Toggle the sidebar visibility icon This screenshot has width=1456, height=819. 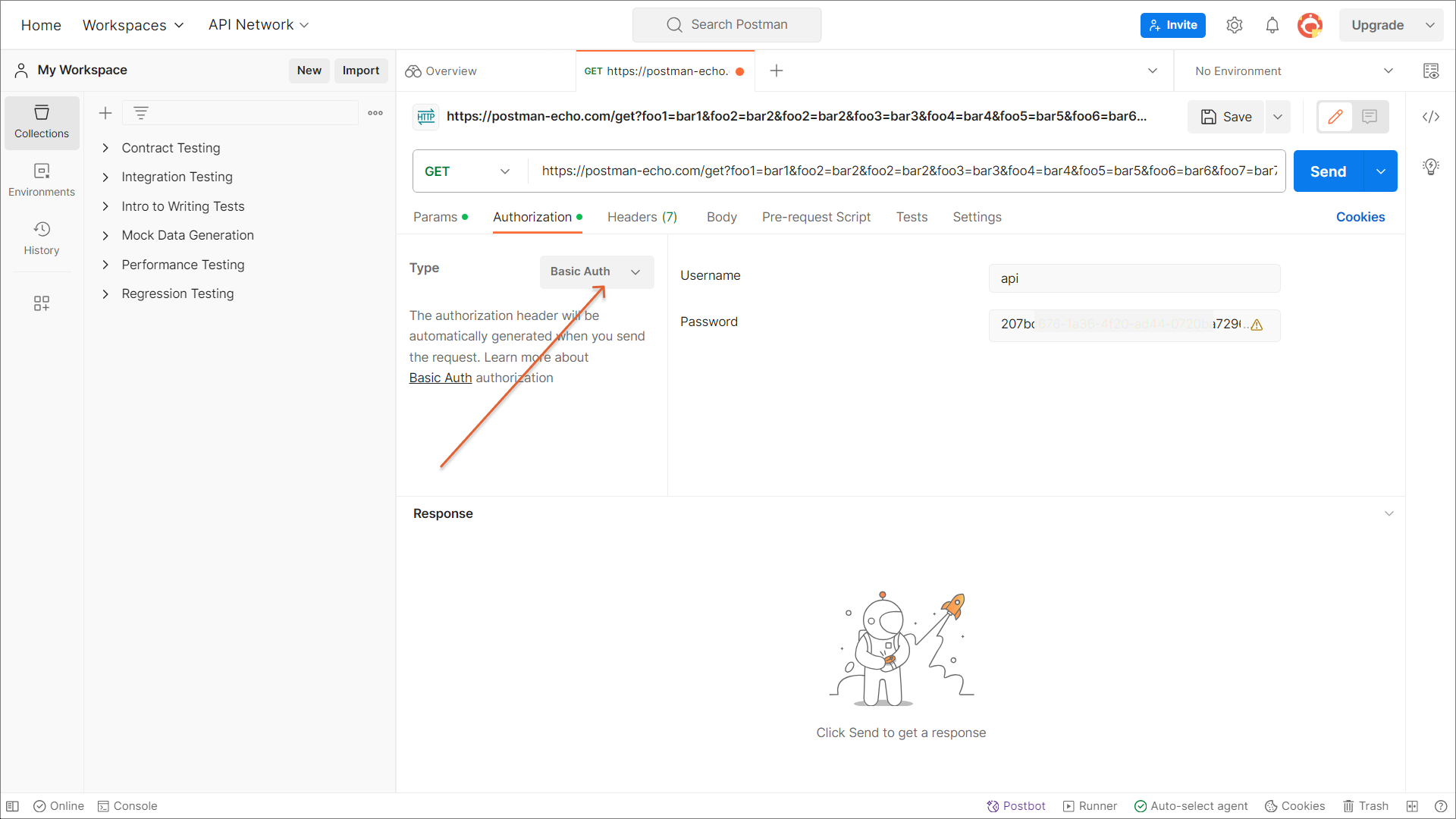tap(13, 806)
